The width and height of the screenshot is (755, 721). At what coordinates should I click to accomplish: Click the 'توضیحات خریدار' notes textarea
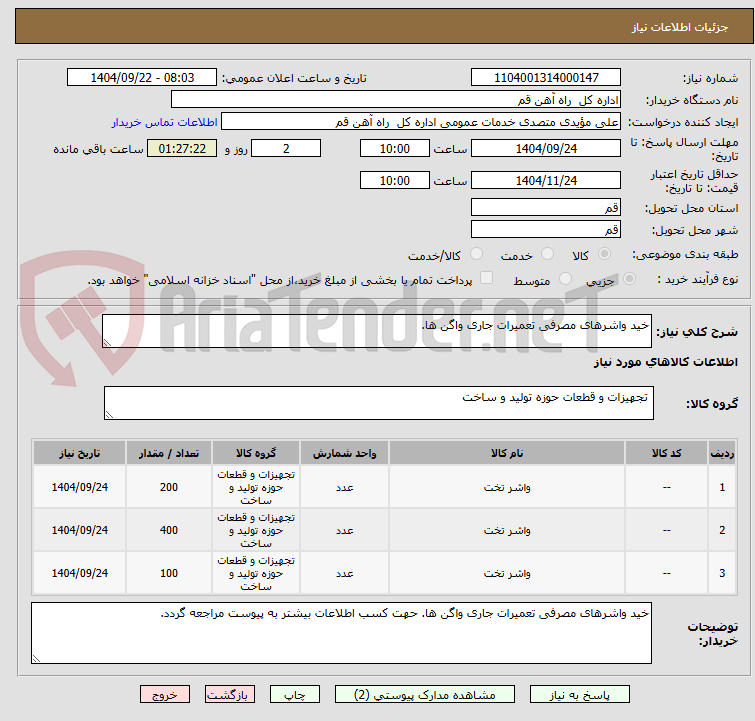click(341, 633)
